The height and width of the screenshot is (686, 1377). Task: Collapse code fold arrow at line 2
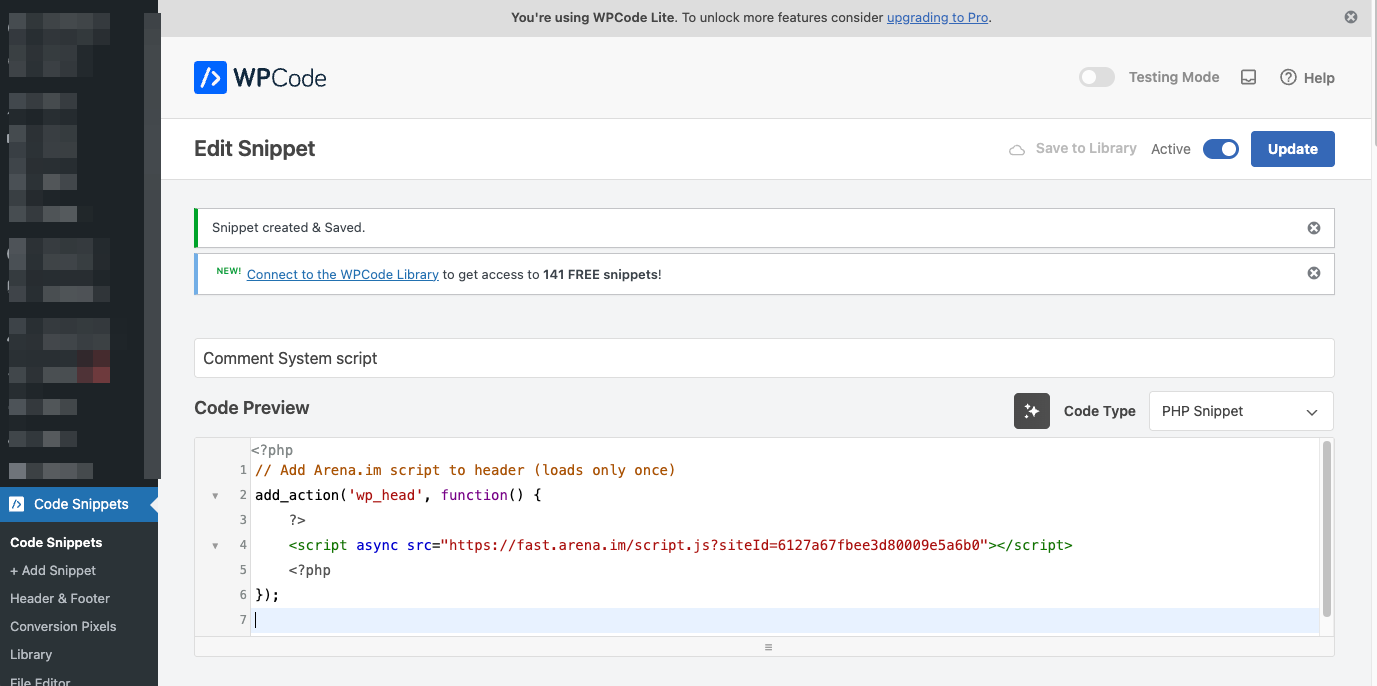(215, 496)
